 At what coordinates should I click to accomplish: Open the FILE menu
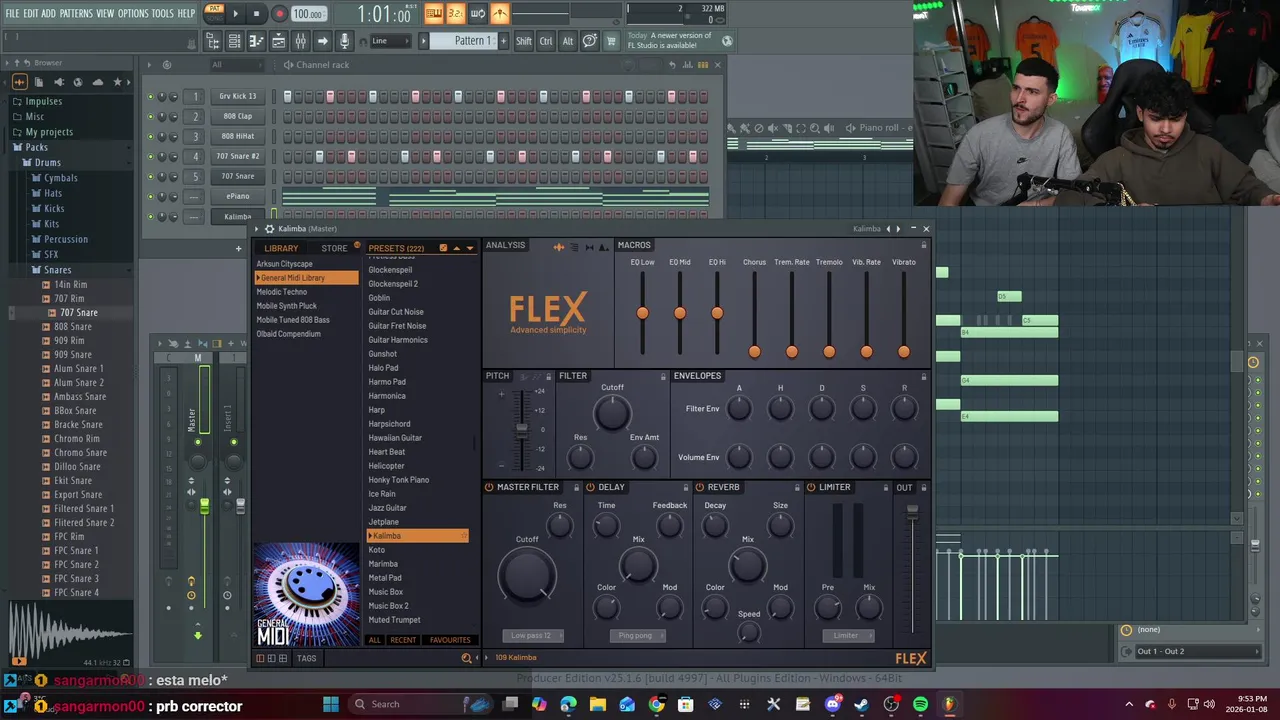click(x=12, y=14)
